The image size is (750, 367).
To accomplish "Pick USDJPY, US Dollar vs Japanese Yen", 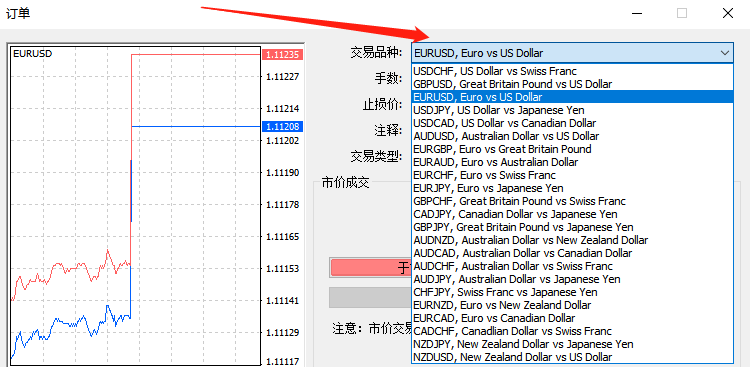I will (572, 110).
